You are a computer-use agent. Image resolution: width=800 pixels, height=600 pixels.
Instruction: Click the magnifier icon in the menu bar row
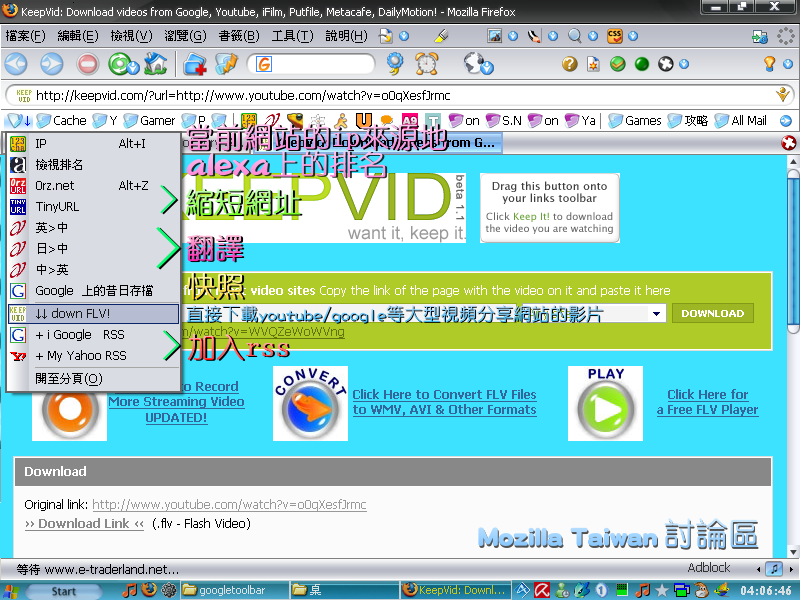point(574,36)
